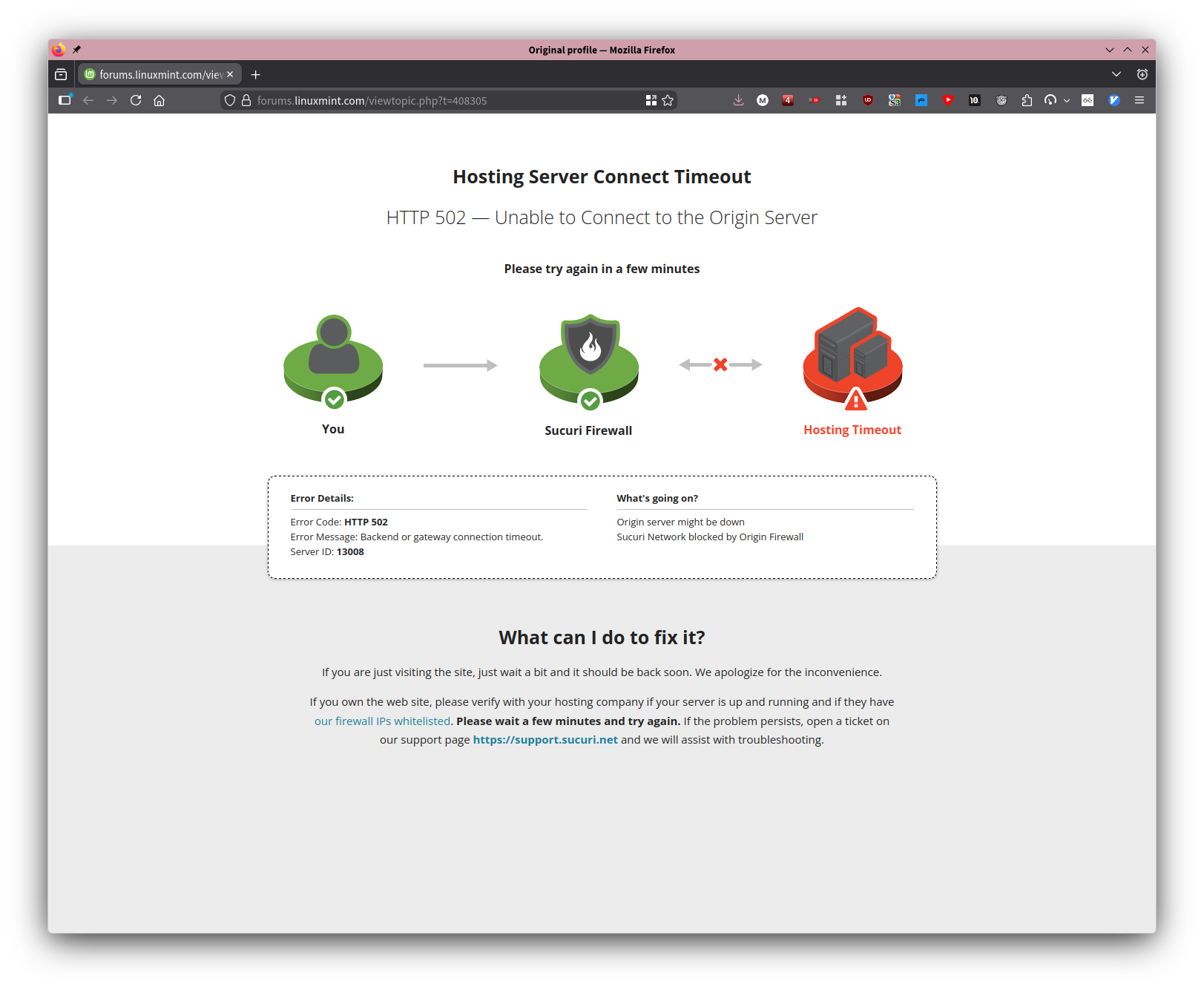This screenshot has width=1204, height=990.
Task: Go back to the previous page
Action: pyautogui.click(x=89, y=100)
